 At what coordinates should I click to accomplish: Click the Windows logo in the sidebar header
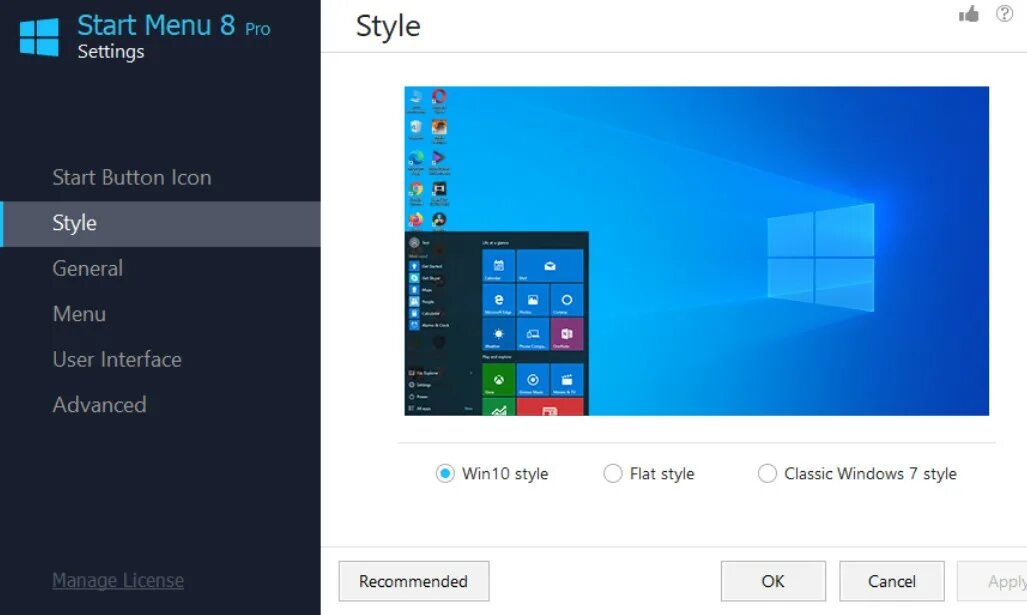point(39,37)
